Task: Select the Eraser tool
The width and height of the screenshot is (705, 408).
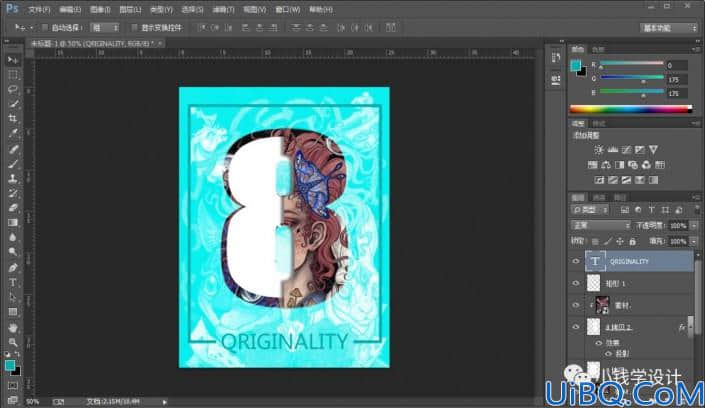Action: 13,208
